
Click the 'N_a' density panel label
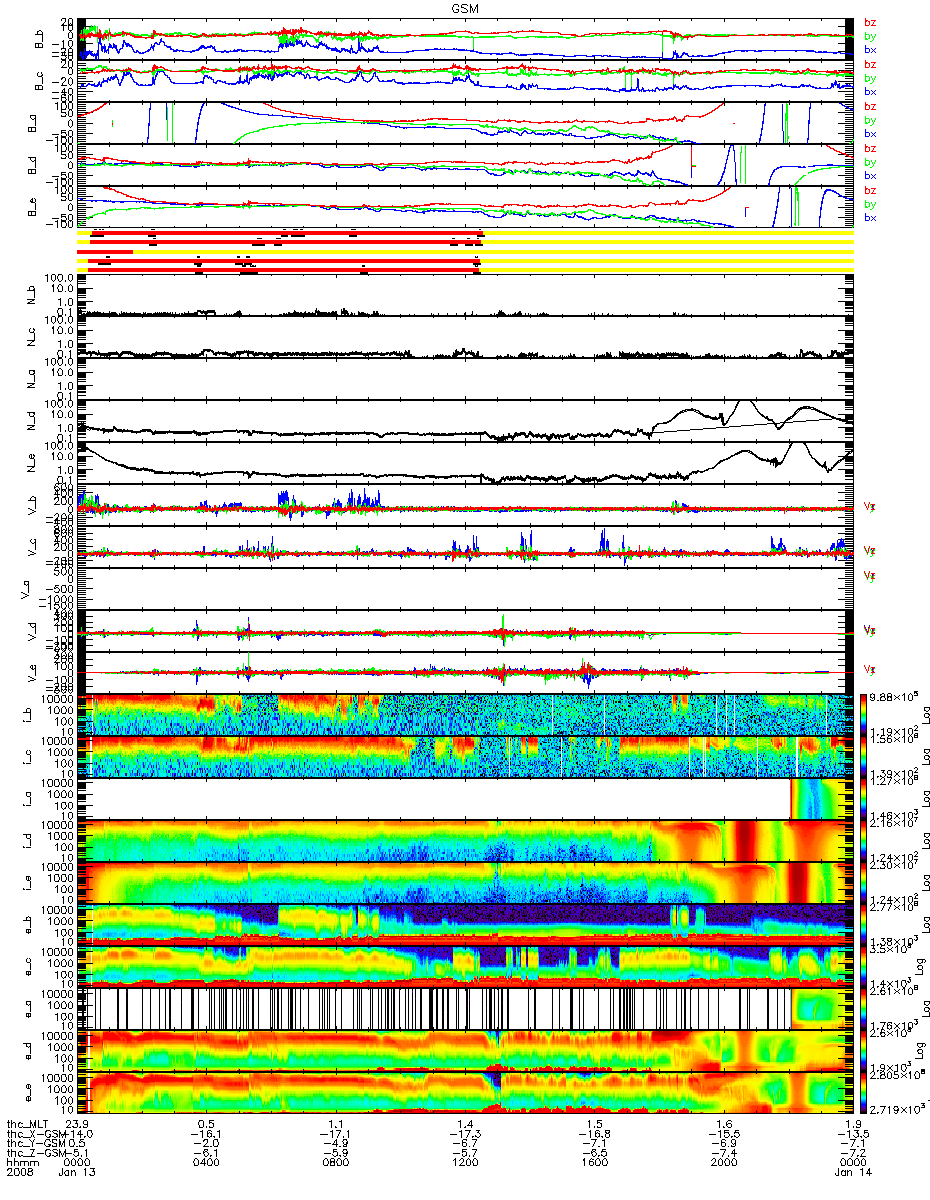(x=30, y=380)
